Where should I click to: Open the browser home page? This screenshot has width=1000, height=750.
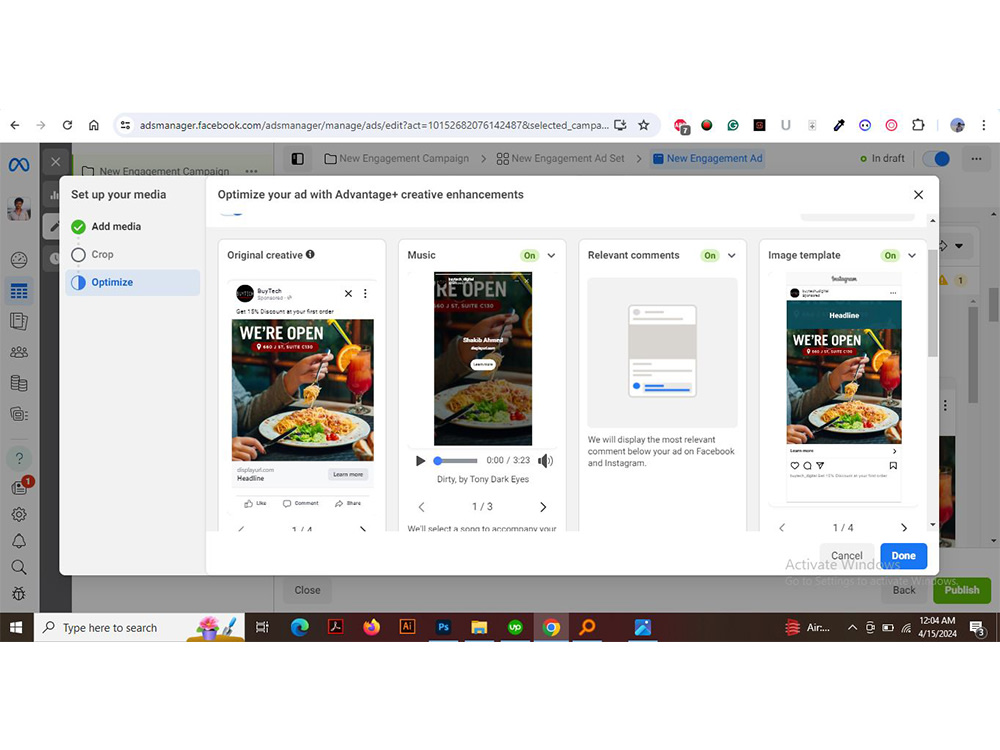[94, 125]
